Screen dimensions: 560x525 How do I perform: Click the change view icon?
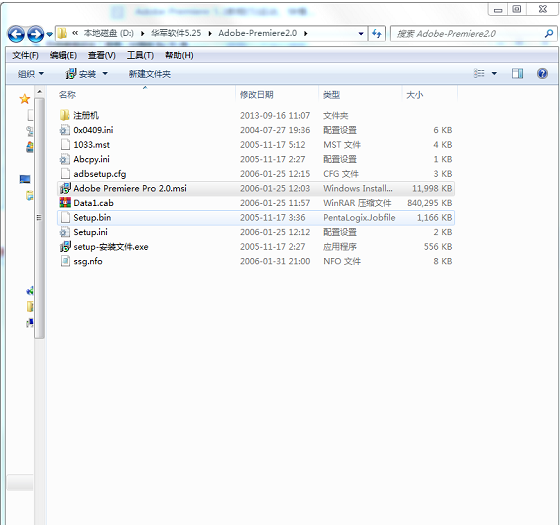[x=479, y=74]
